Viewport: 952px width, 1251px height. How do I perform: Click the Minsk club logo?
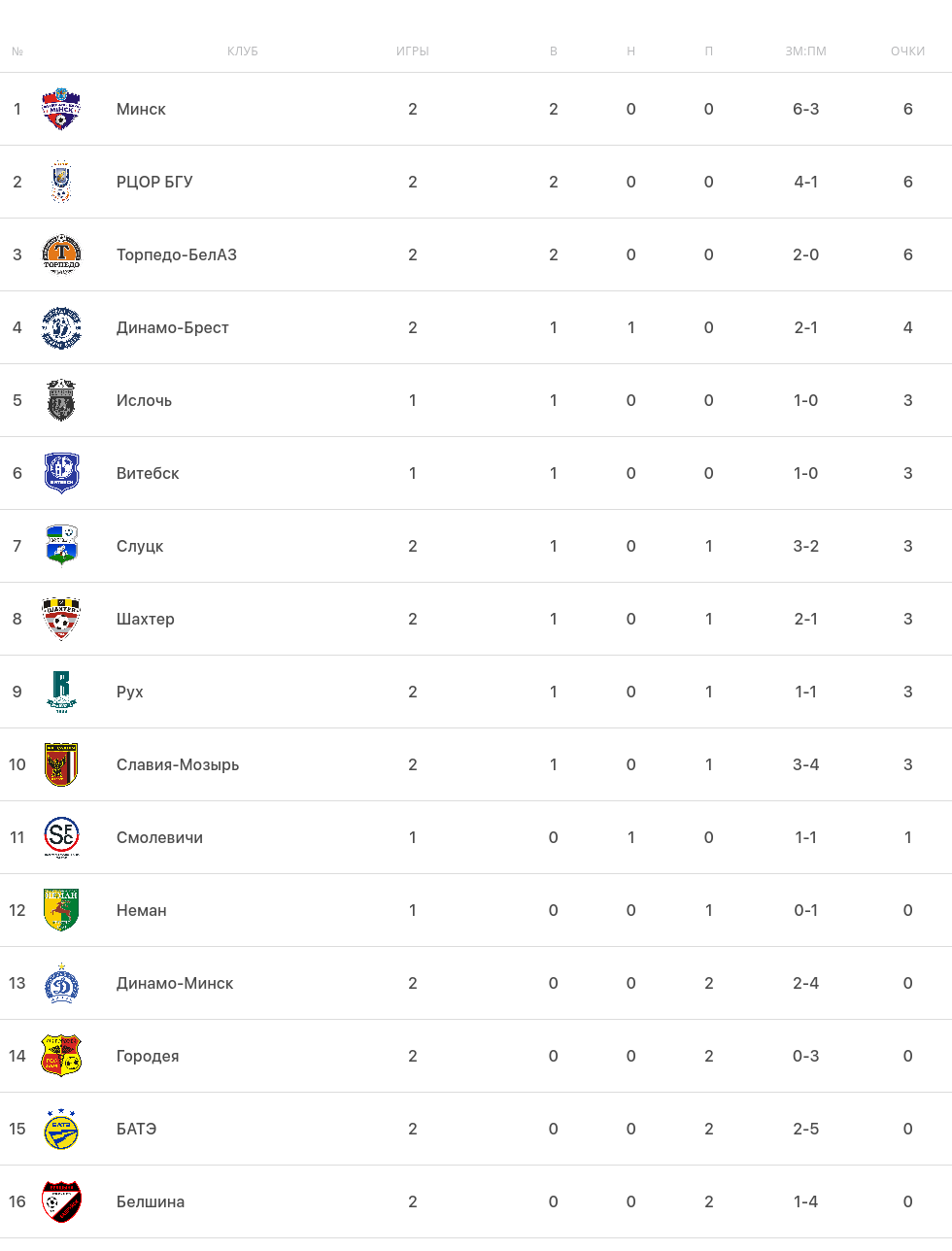point(61,109)
